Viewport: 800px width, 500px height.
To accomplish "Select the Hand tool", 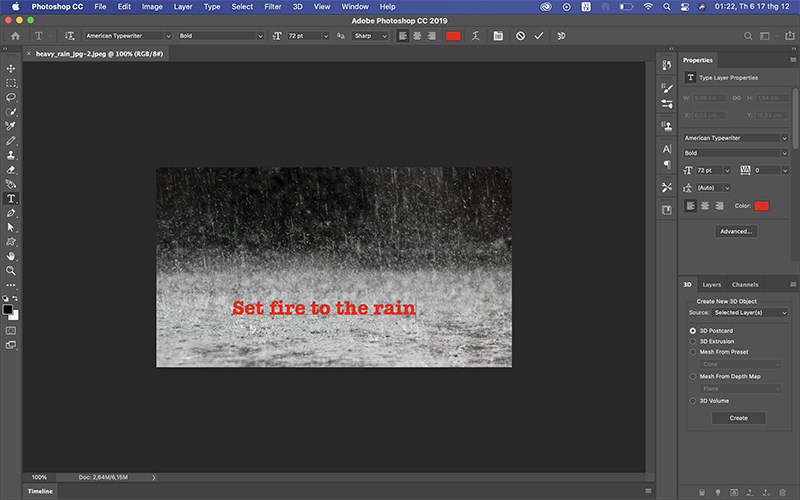I will tap(11, 256).
